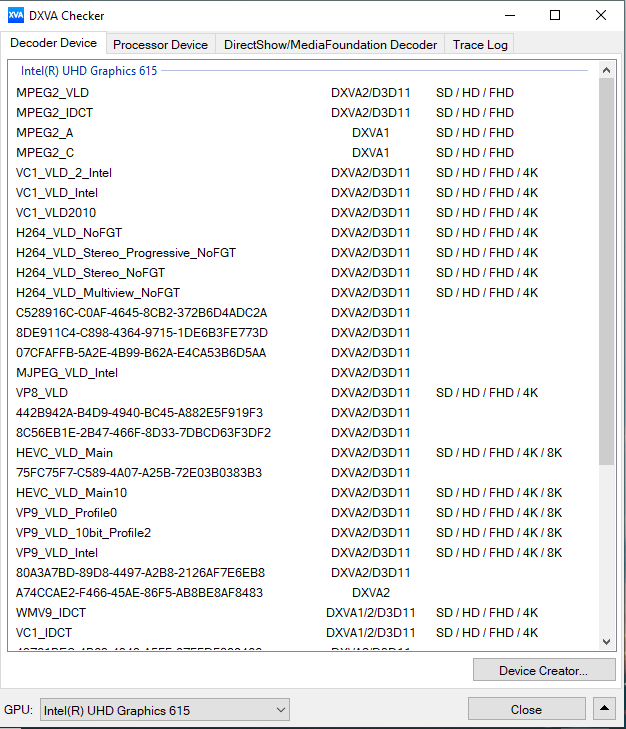Viewport: 626px width, 729px height.
Task: Select the 75FC75F7-C589 GUID entry
Action: tap(302, 472)
